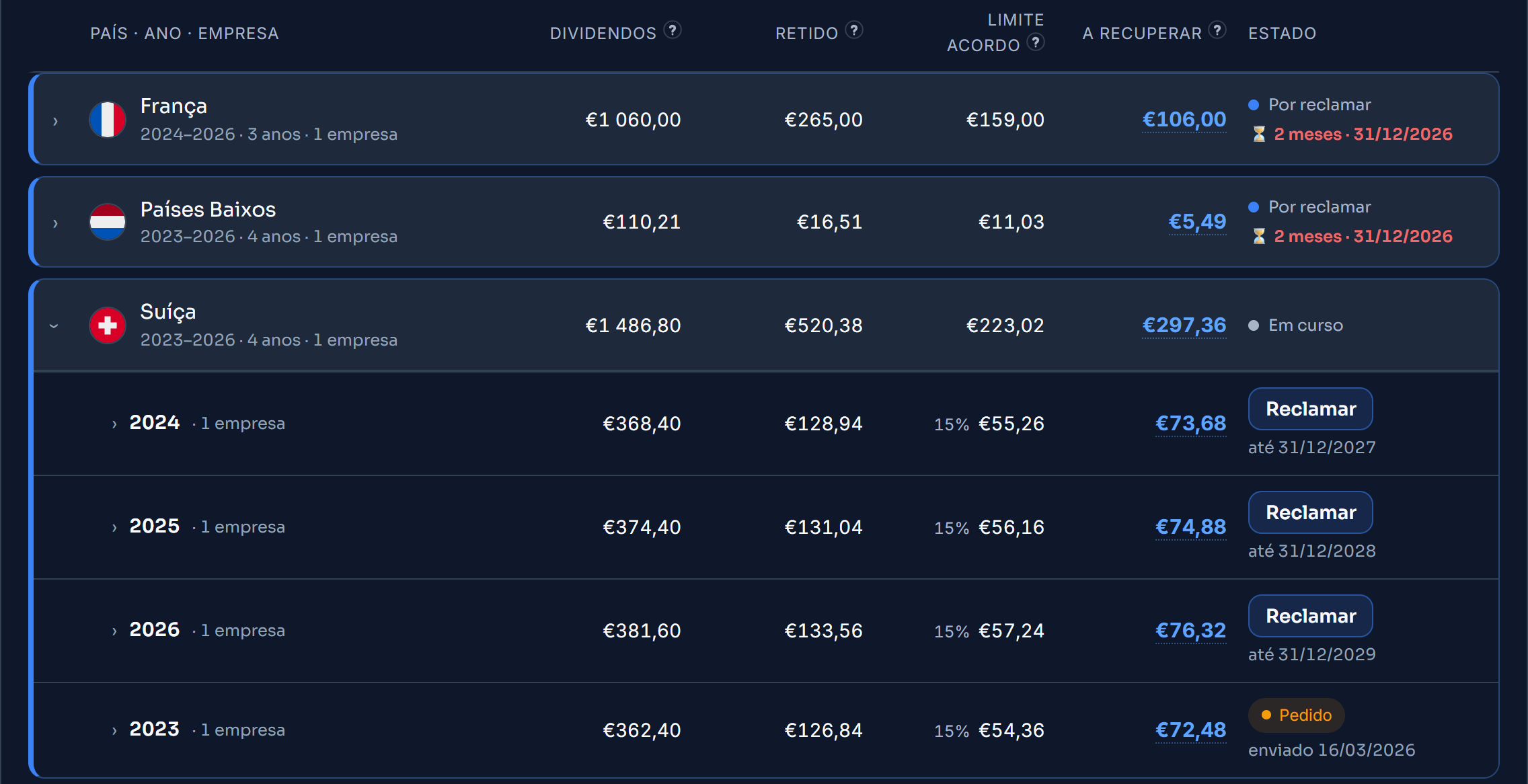Open the Retido help question icon
Image resolution: width=1528 pixels, height=784 pixels.
point(854,30)
